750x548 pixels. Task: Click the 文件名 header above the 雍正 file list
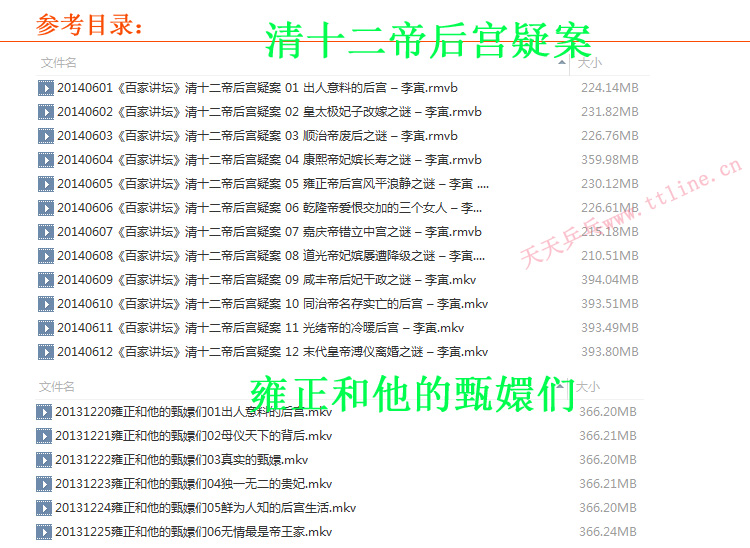58,386
